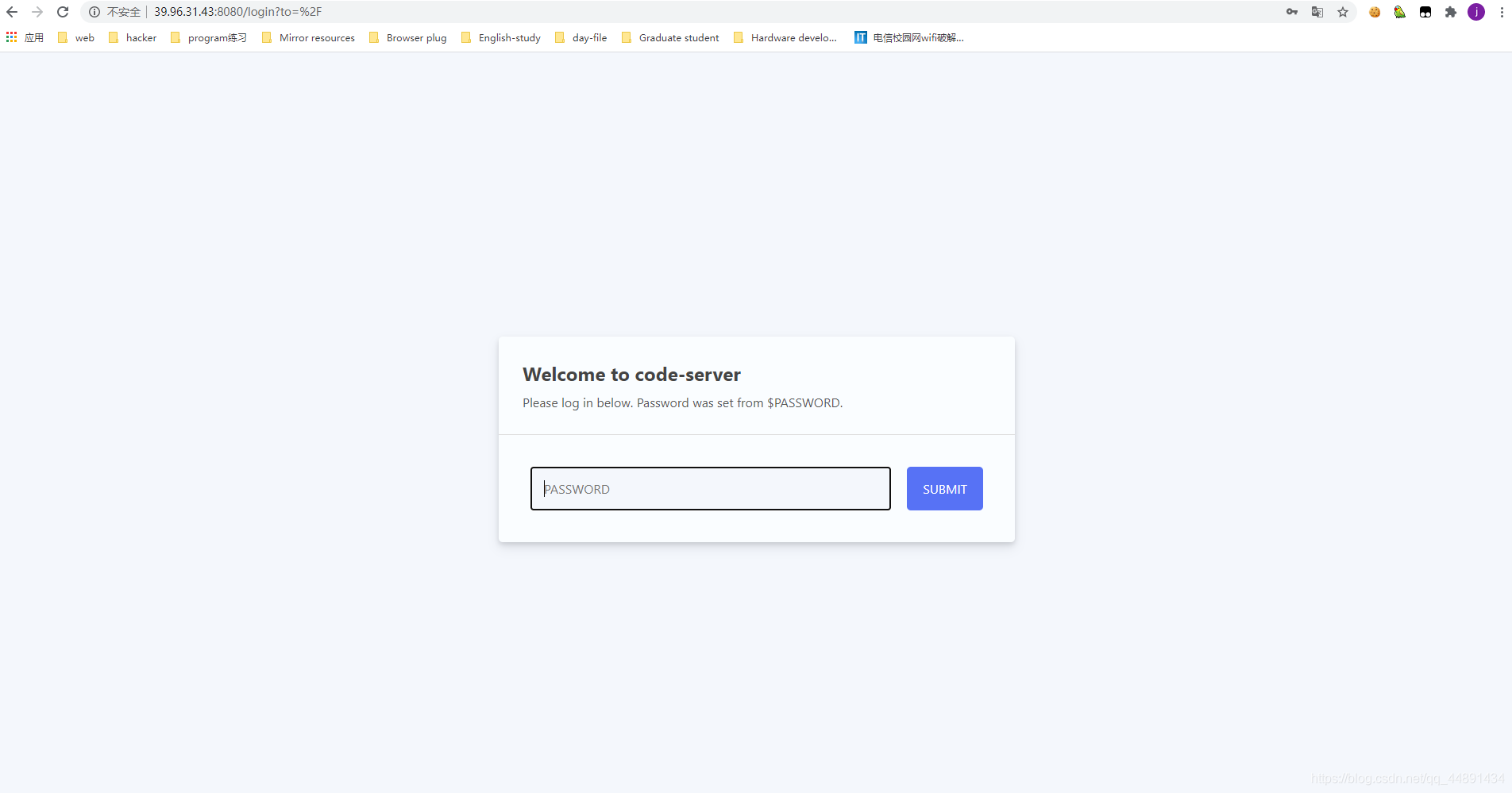Open the purple profile avatar

click(1476, 12)
